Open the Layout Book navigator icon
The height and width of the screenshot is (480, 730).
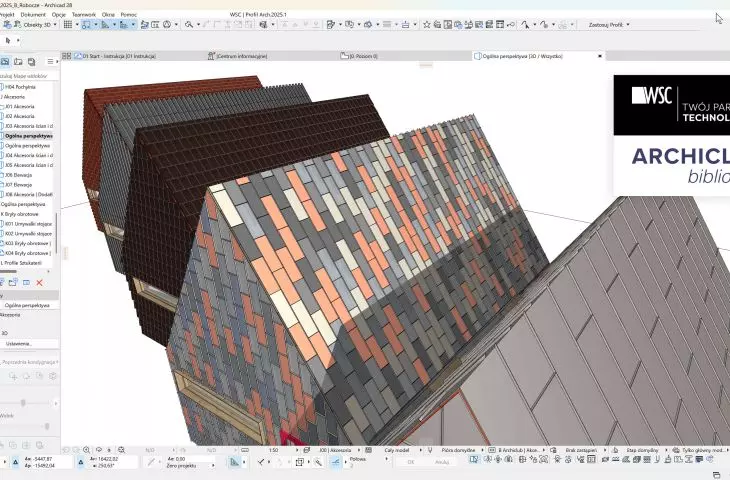(18, 61)
